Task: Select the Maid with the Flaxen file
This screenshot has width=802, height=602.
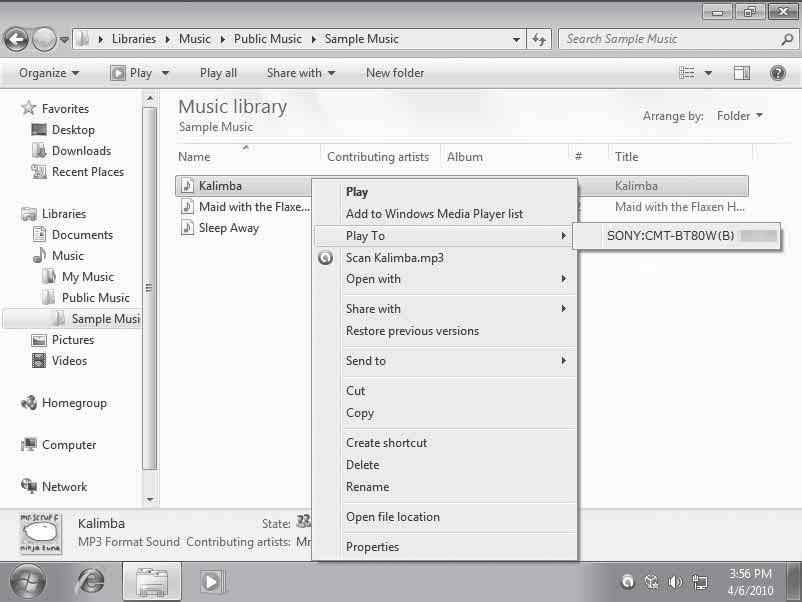Action: [246, 207]
